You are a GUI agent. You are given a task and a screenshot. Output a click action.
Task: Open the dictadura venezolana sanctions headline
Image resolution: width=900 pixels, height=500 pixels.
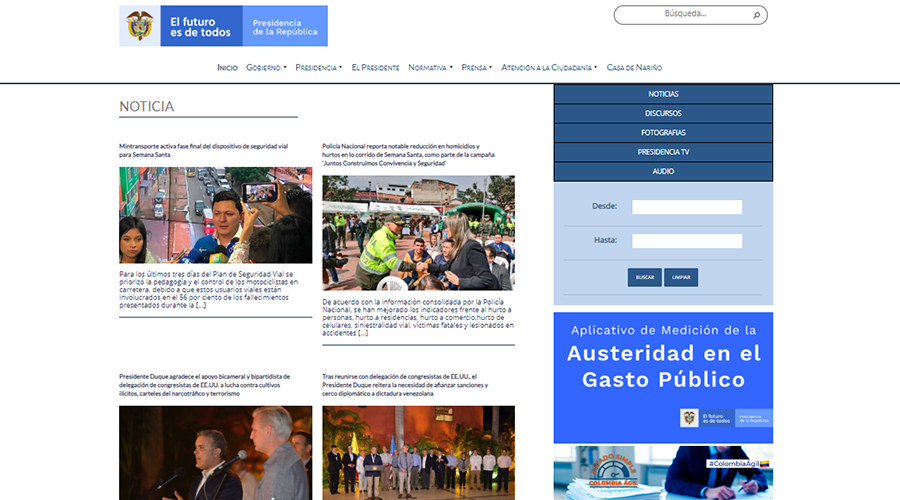pos(405,385)
